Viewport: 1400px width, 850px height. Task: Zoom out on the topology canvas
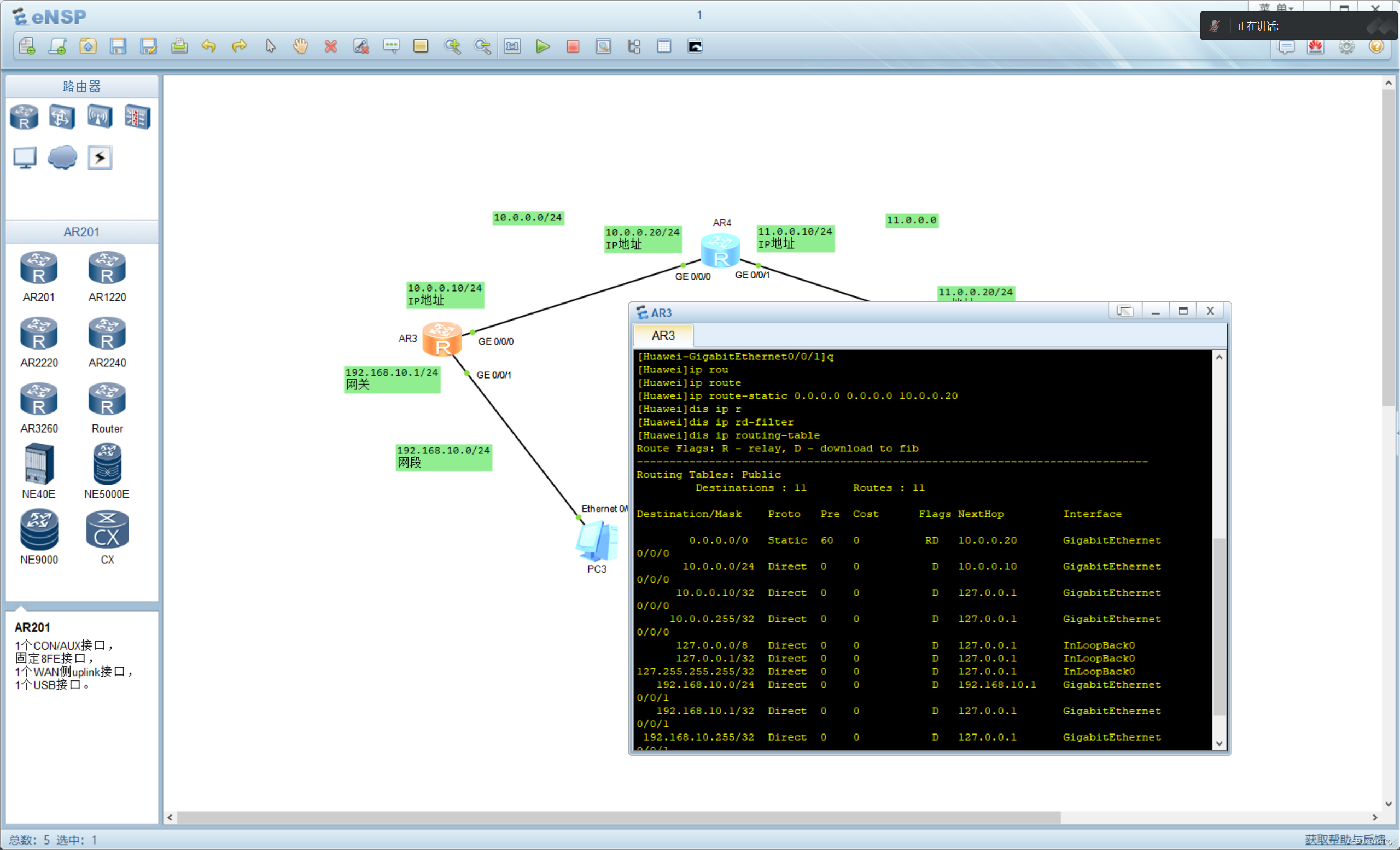point(482,46)
